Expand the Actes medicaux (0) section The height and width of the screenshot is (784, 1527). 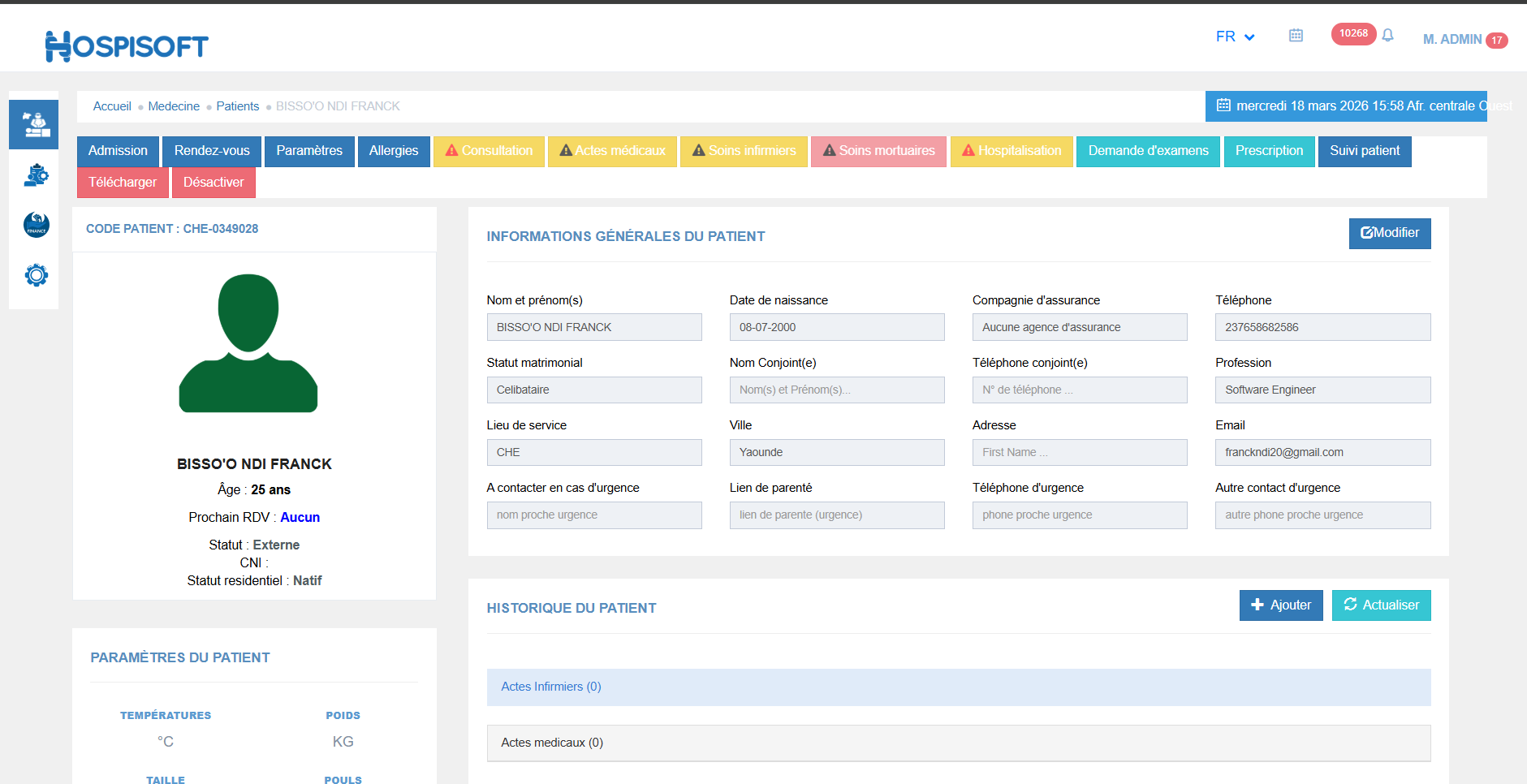point(552,743)
